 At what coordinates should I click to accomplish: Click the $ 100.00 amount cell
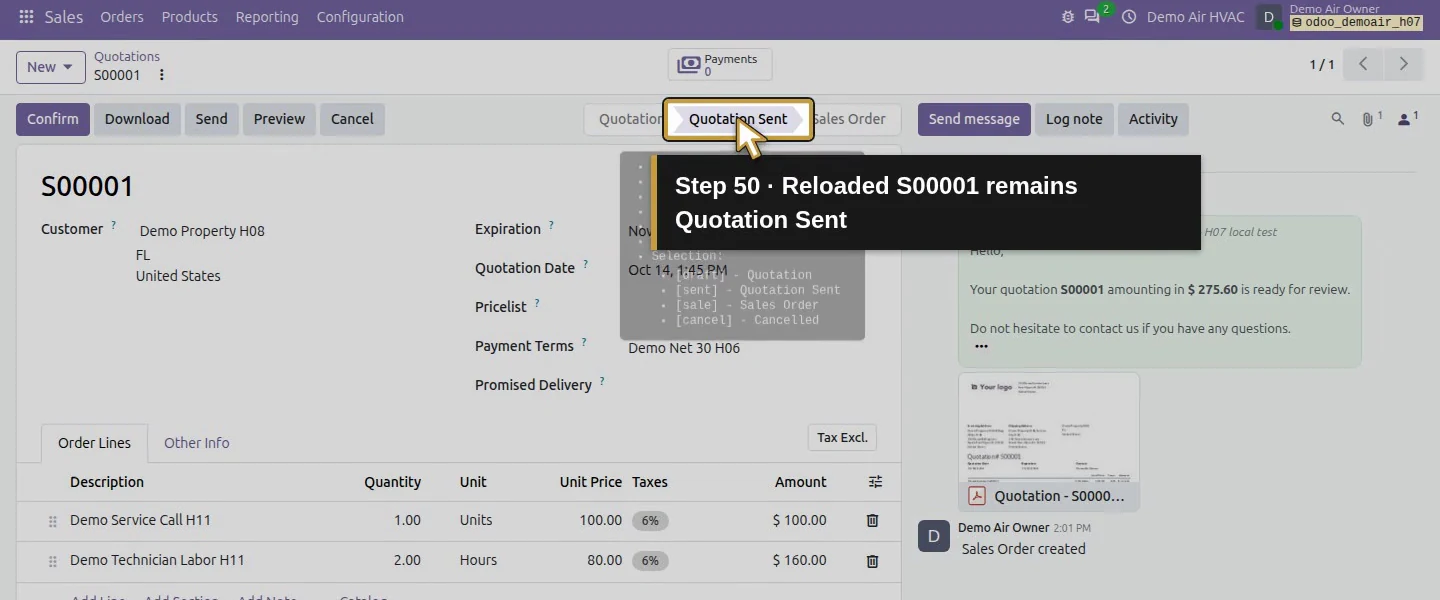click(x=800, y=520)
